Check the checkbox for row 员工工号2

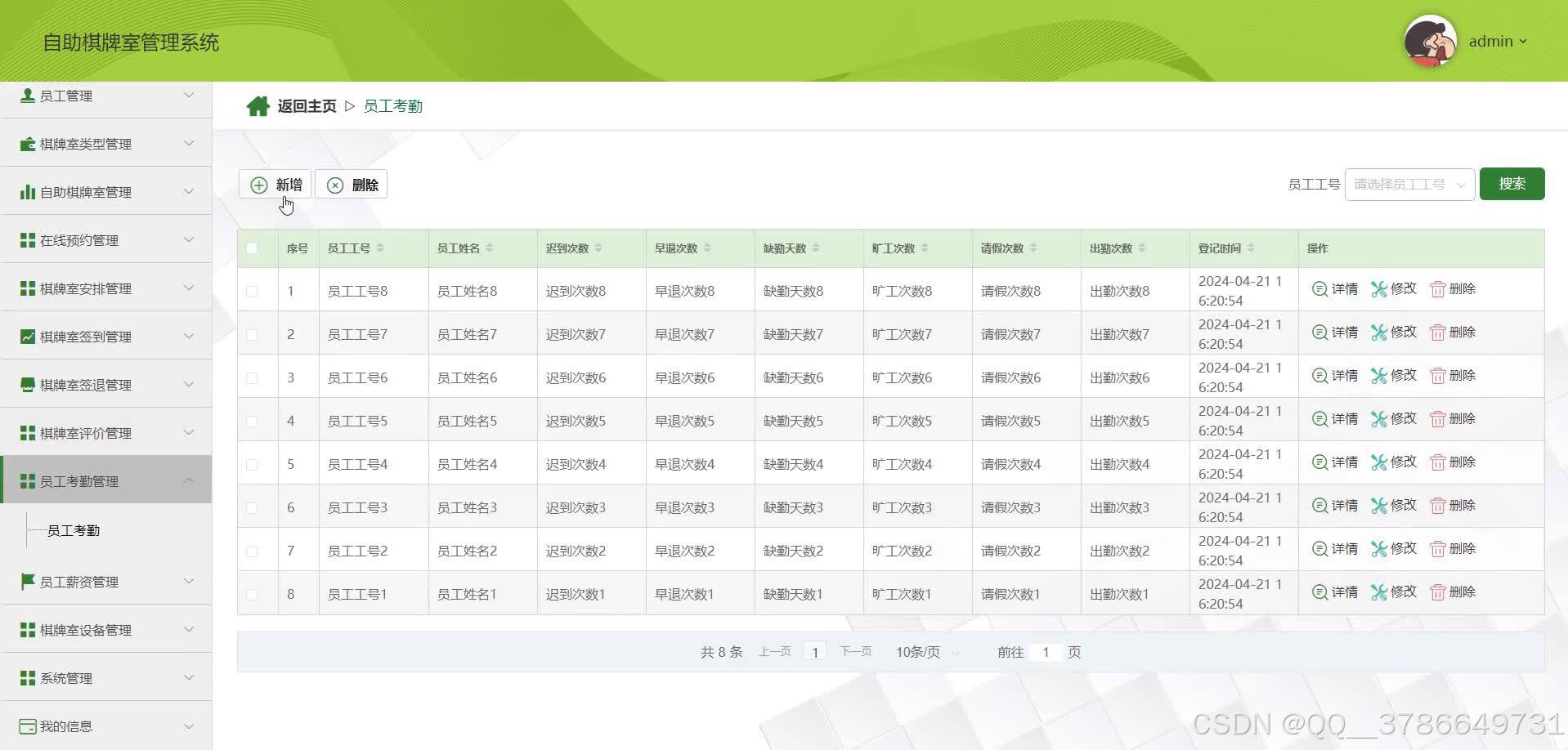tap(252, 551)
